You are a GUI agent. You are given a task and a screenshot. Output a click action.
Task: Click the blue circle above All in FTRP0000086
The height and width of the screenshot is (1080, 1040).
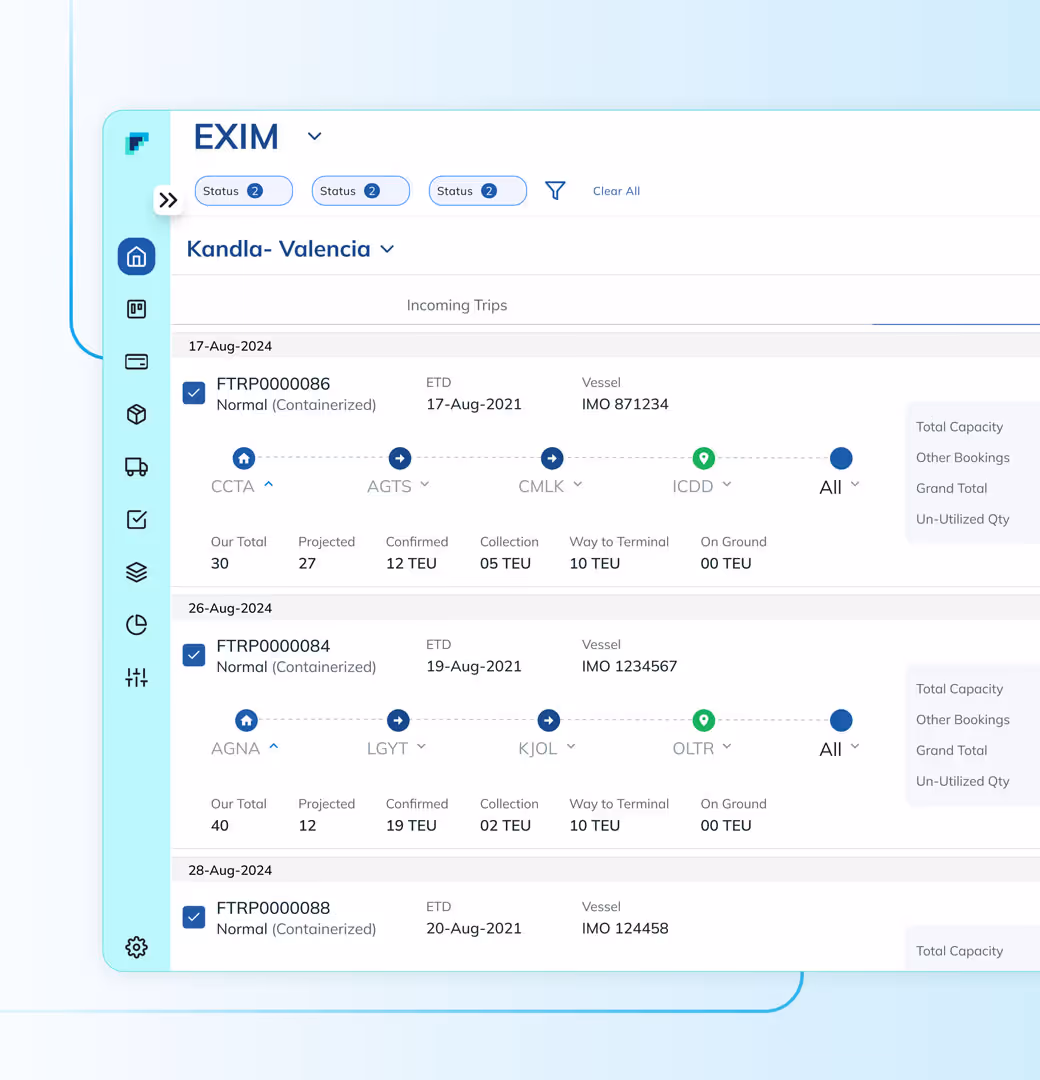point(841,458)
